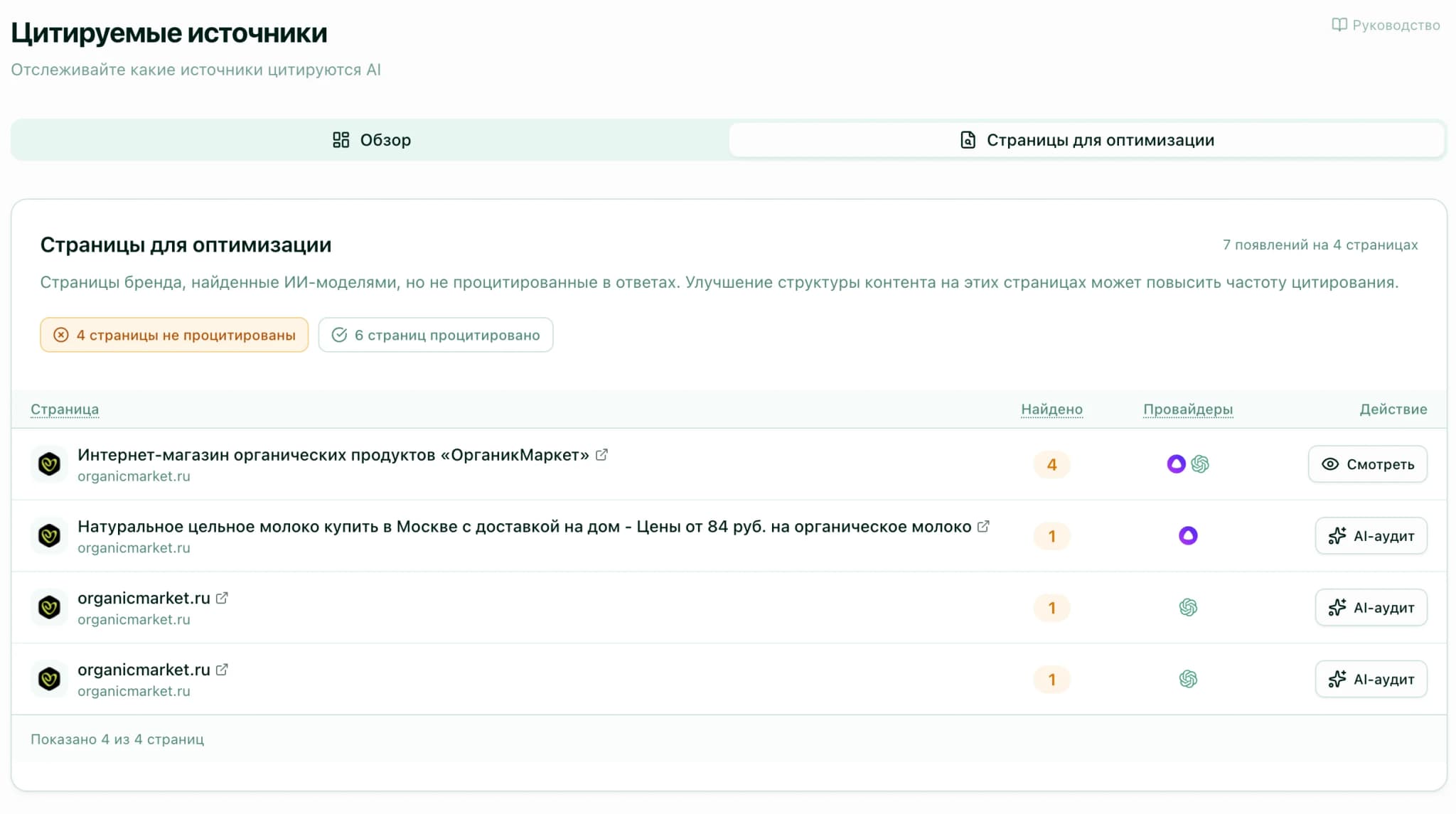Click the purple provider icon in milk row

pyautogui.click(x=1187, y=536)
